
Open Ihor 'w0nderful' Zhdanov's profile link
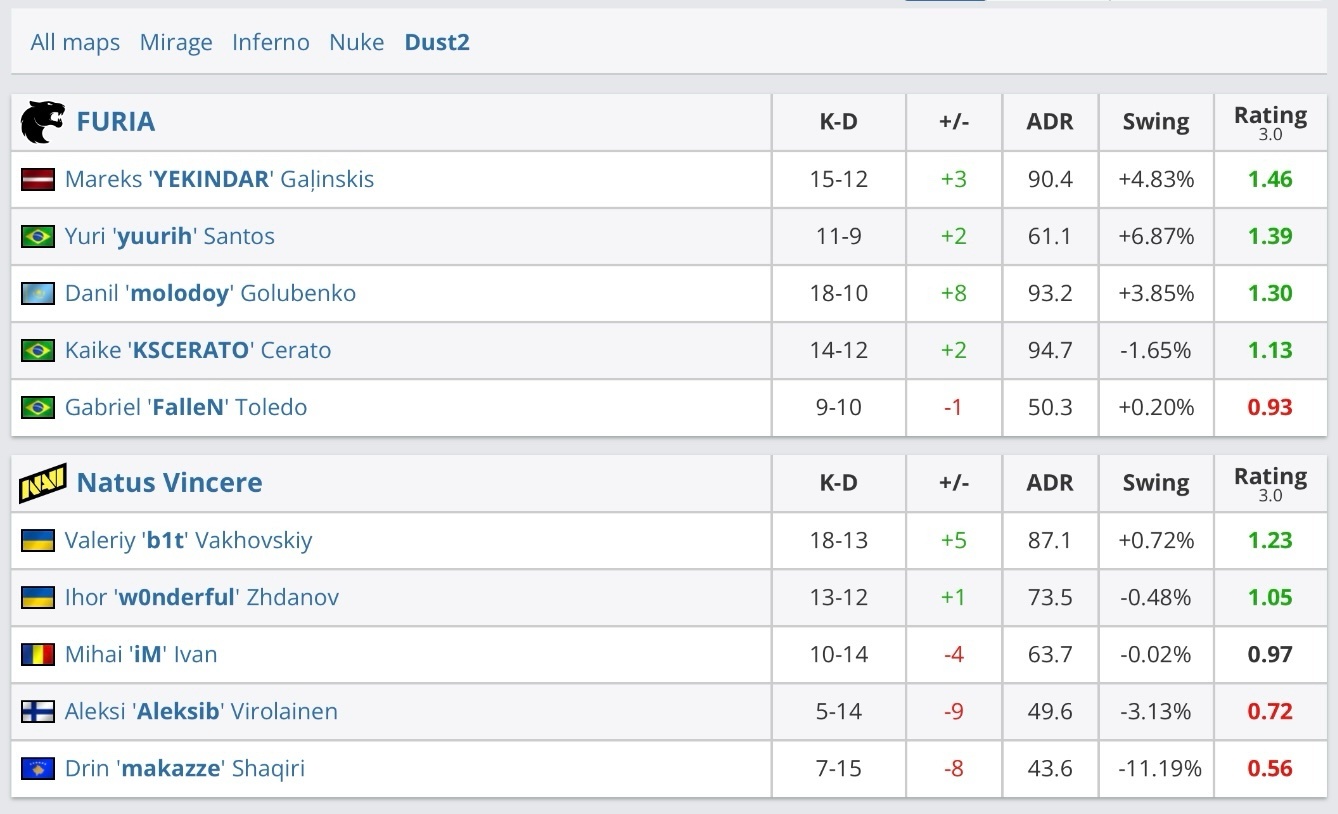pyautogui.click(x=202, y=597)
